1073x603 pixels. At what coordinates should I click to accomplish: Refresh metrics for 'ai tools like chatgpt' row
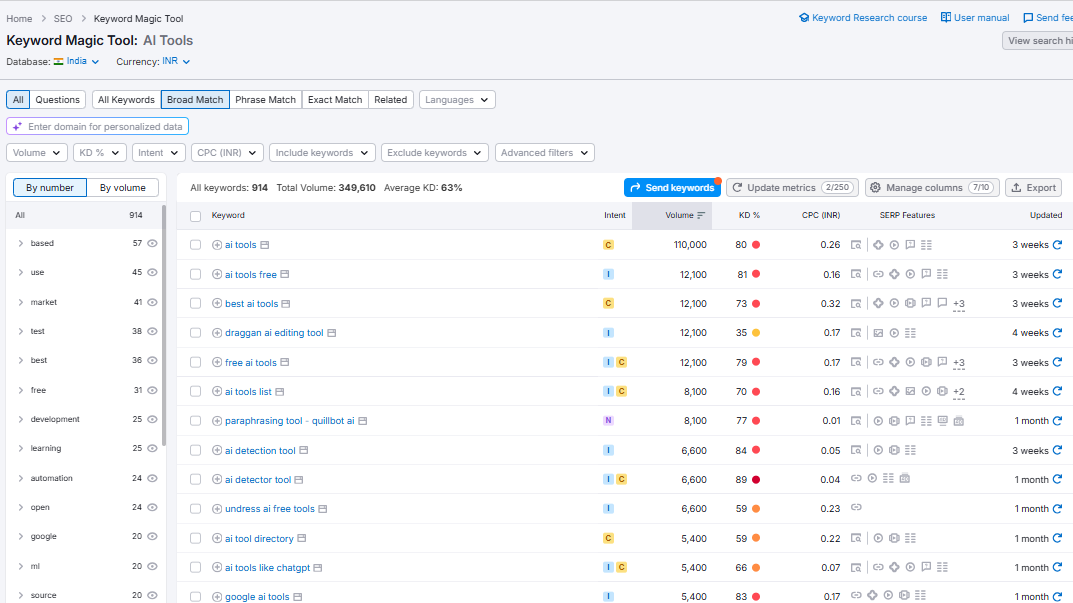pos(1057,567)
